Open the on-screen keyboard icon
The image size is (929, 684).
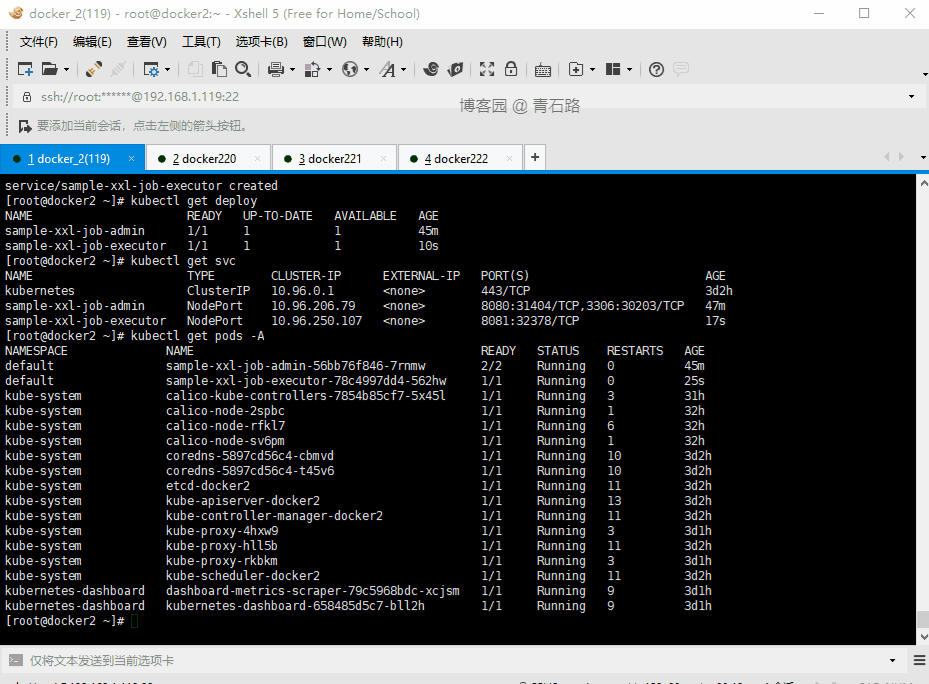543,70
